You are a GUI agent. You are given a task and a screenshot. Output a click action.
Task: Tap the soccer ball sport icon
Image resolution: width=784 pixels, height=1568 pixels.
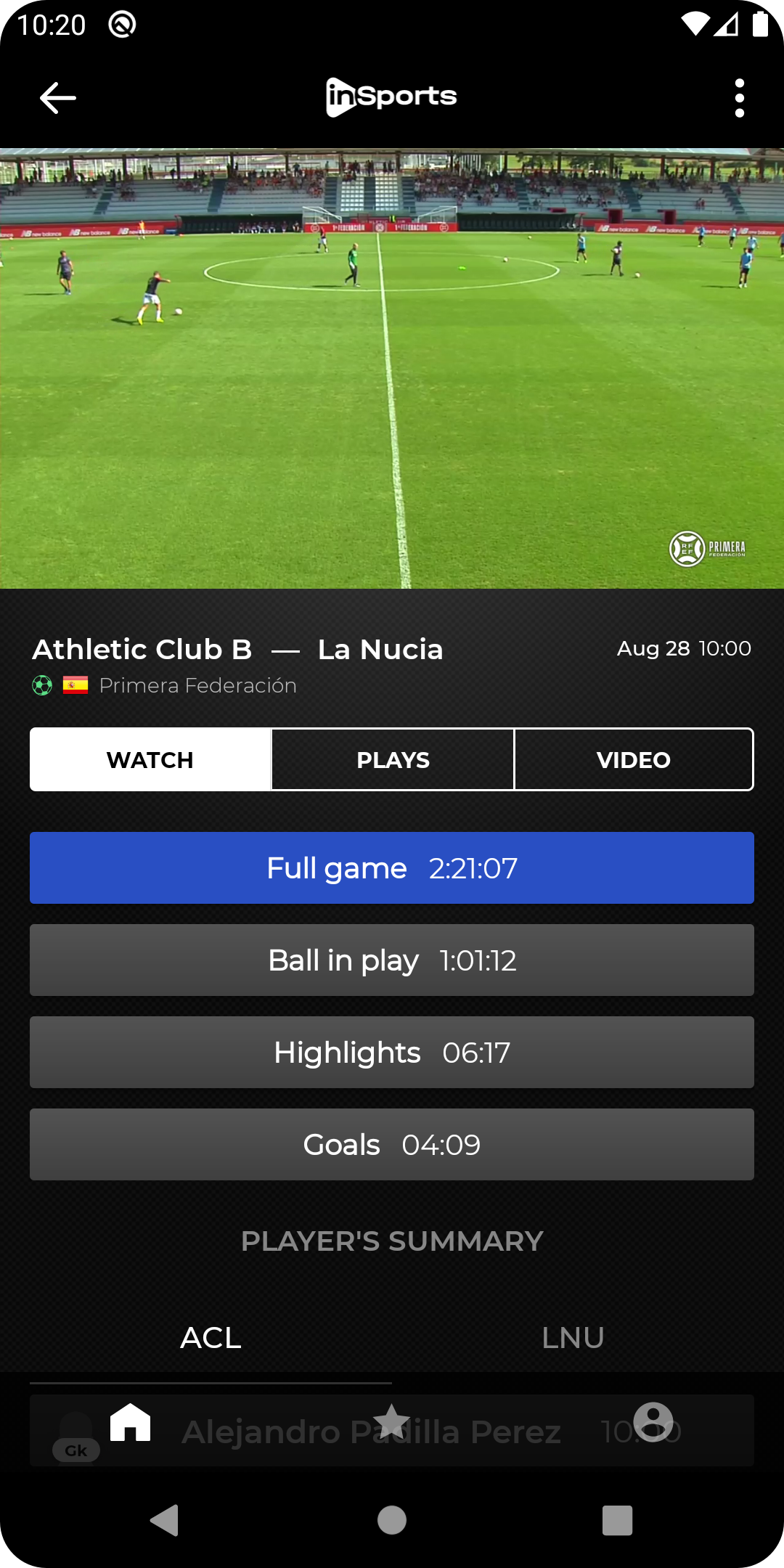(42, 685)
